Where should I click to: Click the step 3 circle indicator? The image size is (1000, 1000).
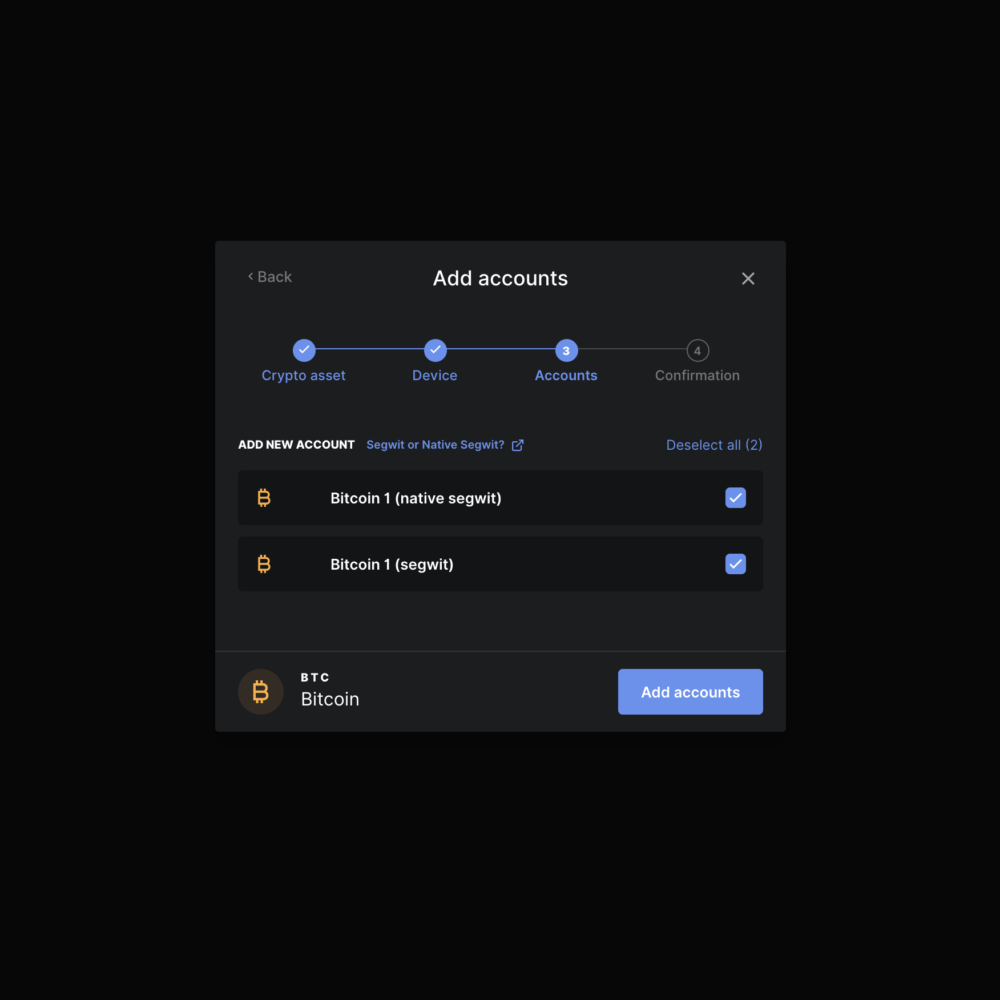(566, 350)
